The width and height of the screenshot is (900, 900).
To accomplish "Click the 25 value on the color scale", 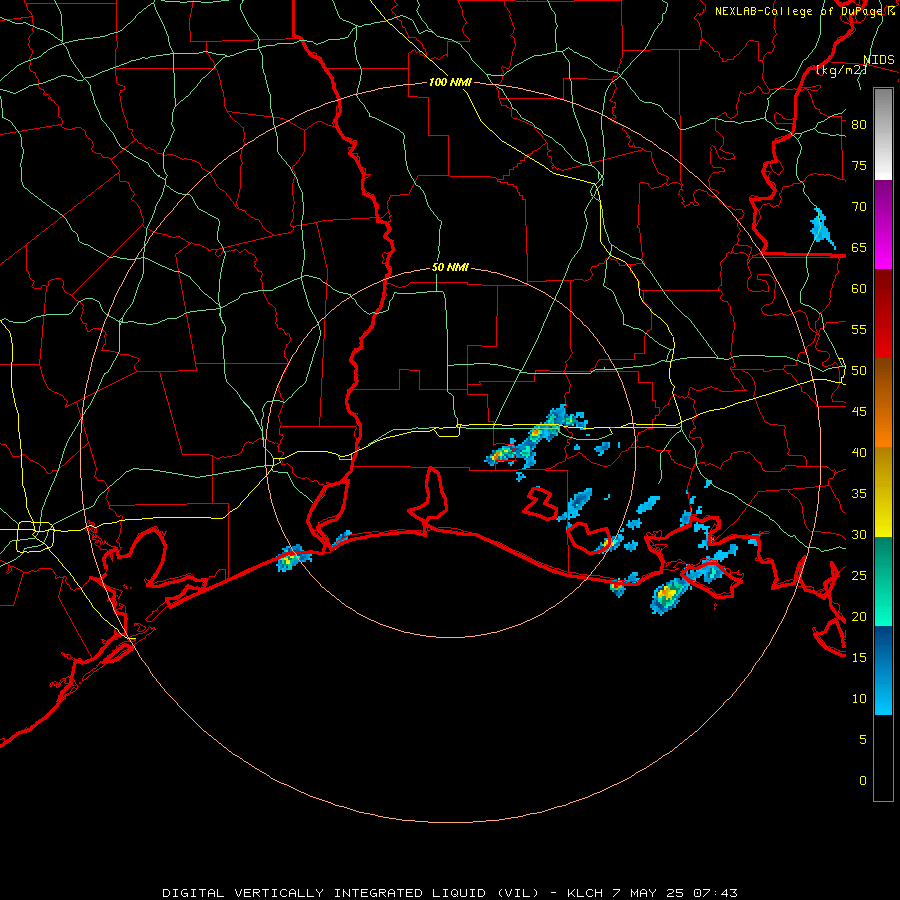I will (x=859, y=576).
